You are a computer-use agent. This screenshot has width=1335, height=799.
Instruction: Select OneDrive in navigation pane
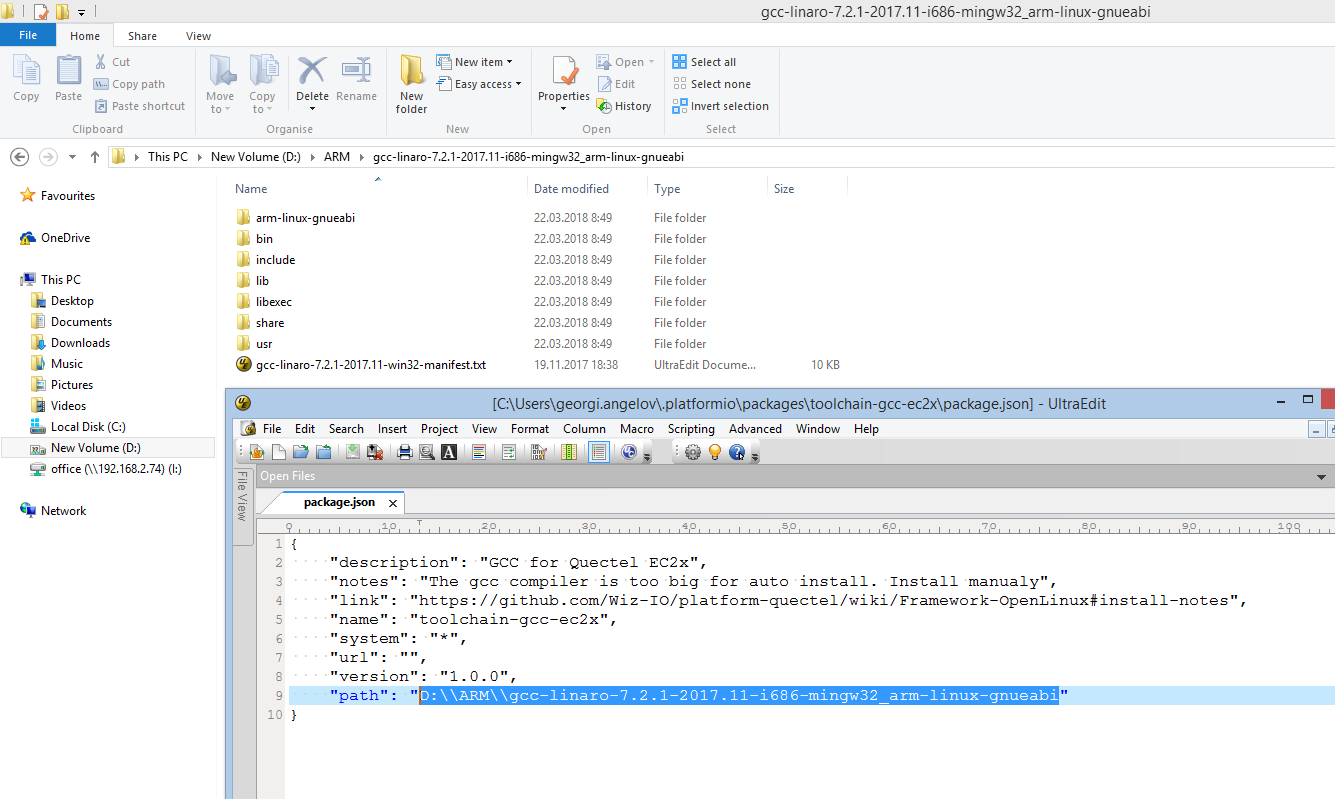[65, 238]
